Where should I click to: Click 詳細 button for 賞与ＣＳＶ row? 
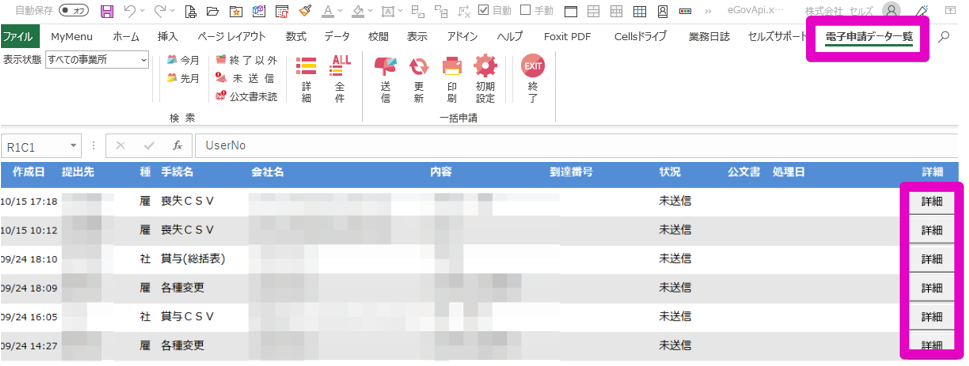(x=931, y=317)
